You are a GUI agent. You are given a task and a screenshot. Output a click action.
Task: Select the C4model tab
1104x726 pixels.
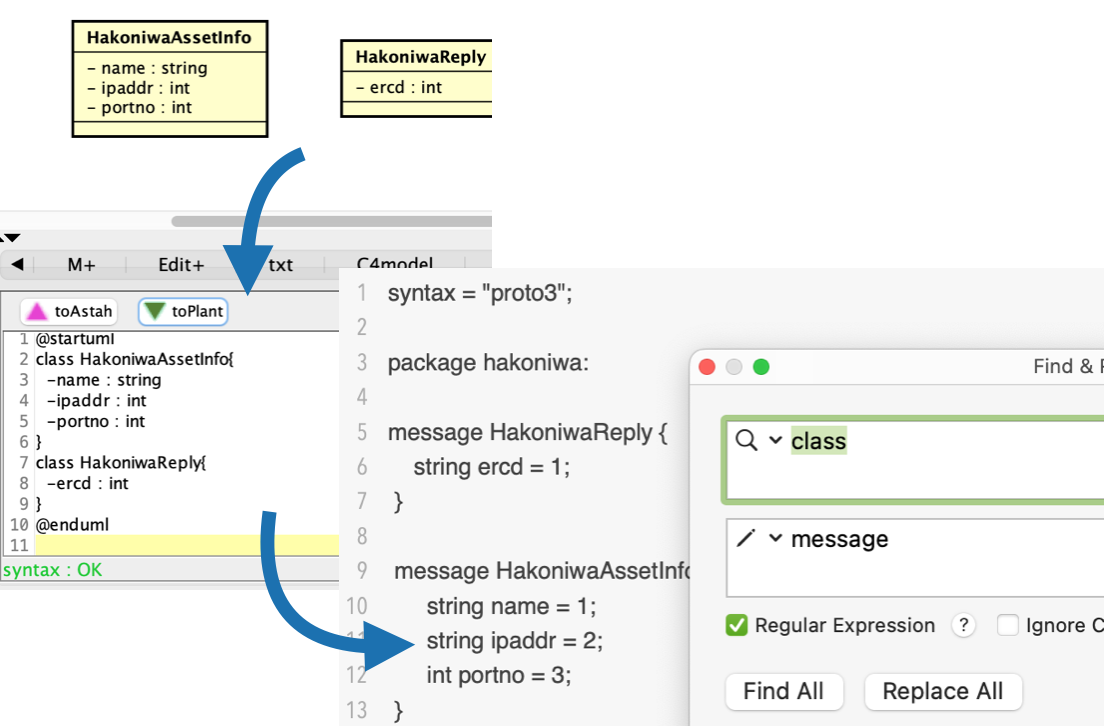397,265
